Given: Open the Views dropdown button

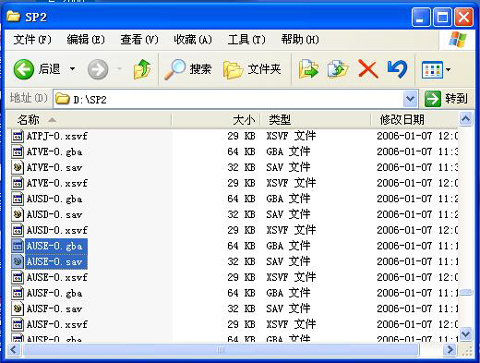Looking at the screenshot, I should [436, 70].
